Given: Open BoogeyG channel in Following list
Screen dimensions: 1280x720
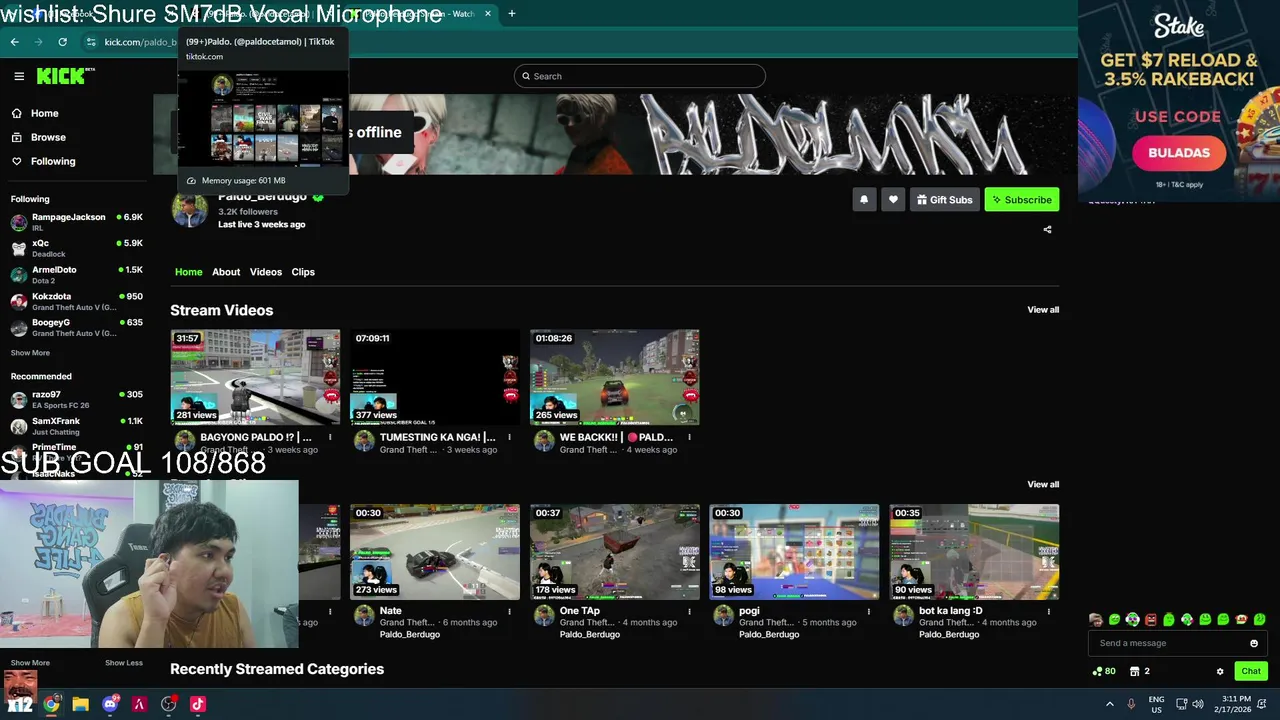Looking at the screenshot, I should 77,328.
